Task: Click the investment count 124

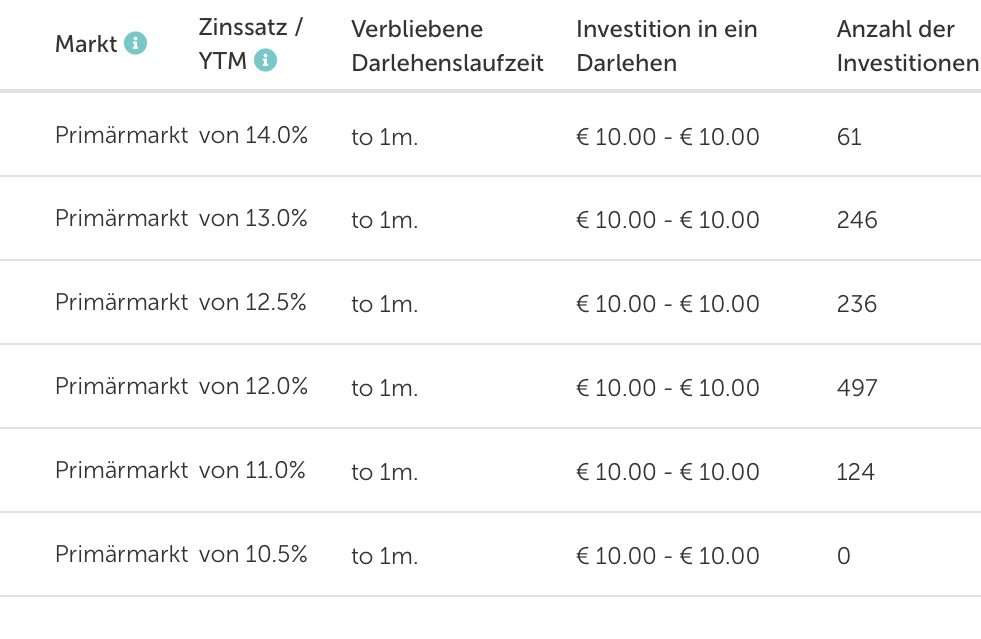Action: 856,472
